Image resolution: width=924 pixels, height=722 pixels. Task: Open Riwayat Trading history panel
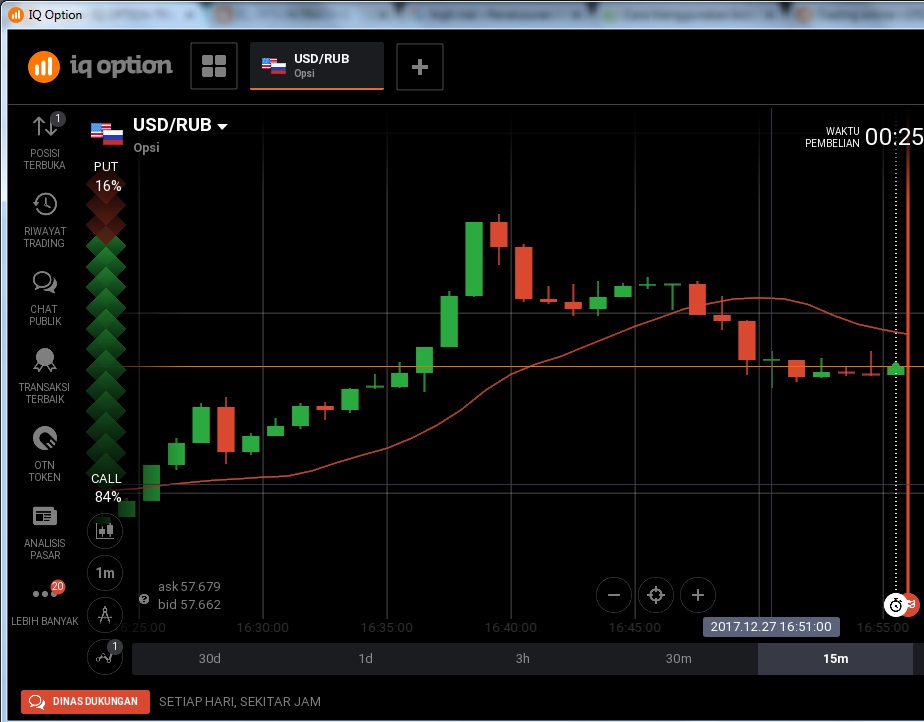45,219
